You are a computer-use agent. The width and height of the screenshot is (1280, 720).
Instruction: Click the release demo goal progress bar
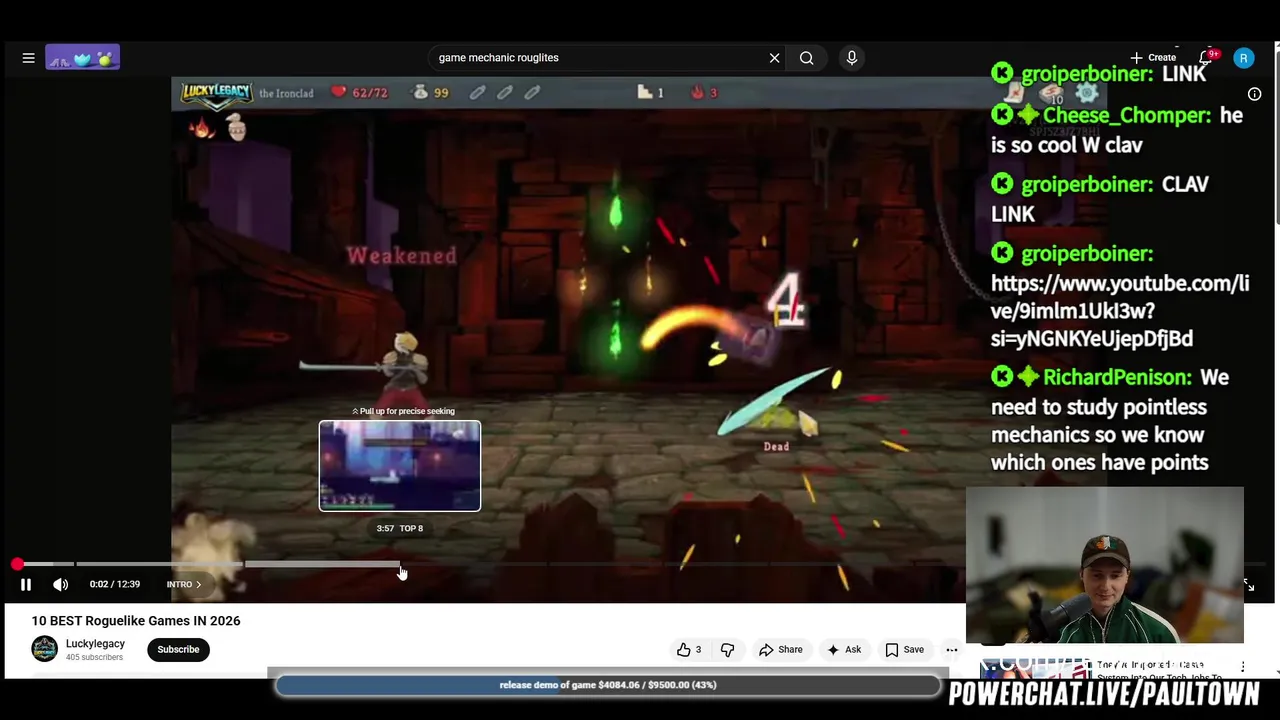click(x=608, y=685)
